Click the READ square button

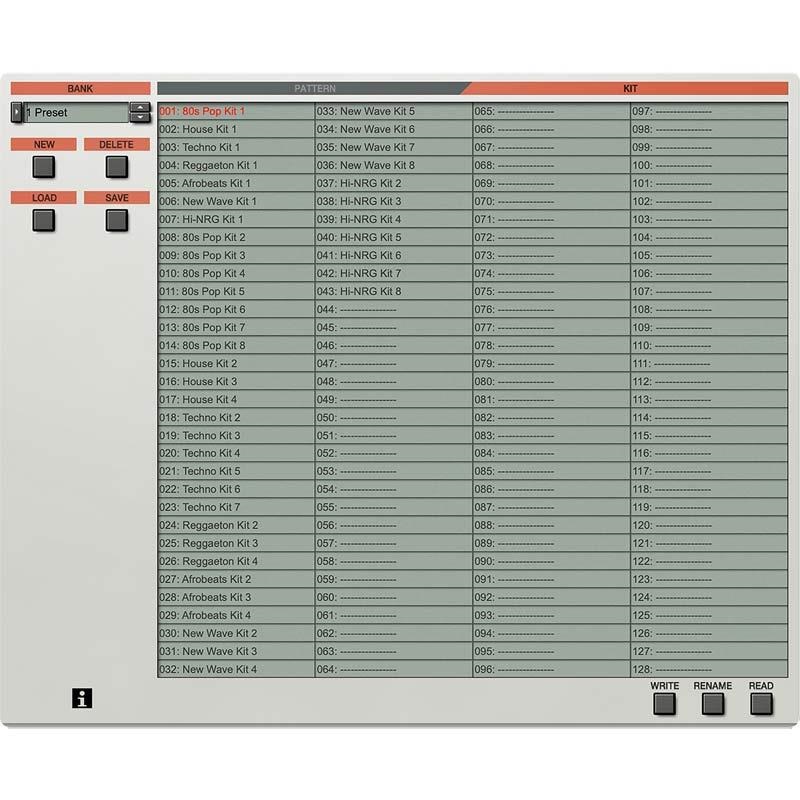(761, 704)
